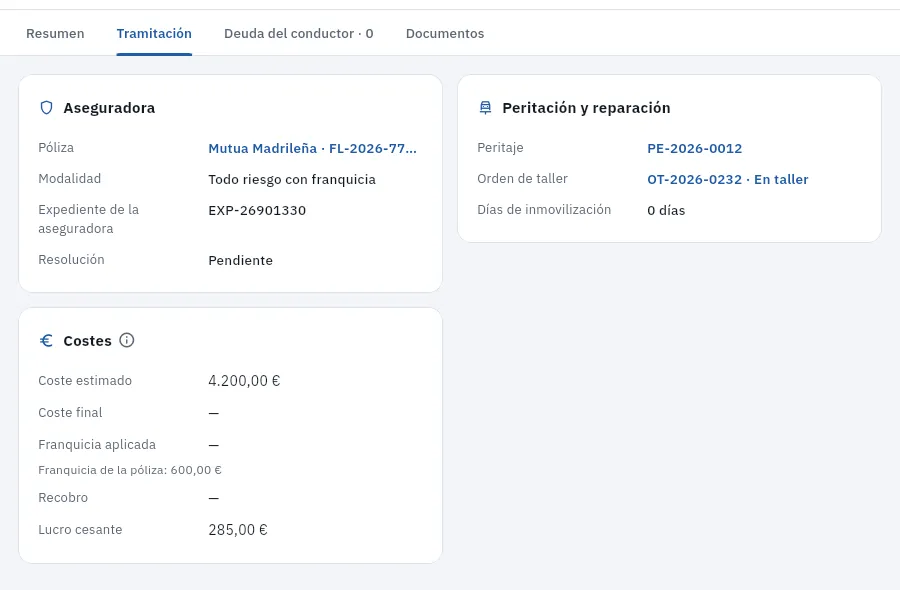Click the Expediente de la aseguradora label

[x=88, y=219]
